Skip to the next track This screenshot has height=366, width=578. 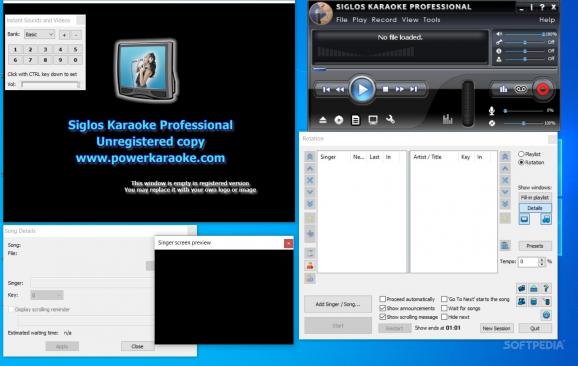[x=414, y=89]
